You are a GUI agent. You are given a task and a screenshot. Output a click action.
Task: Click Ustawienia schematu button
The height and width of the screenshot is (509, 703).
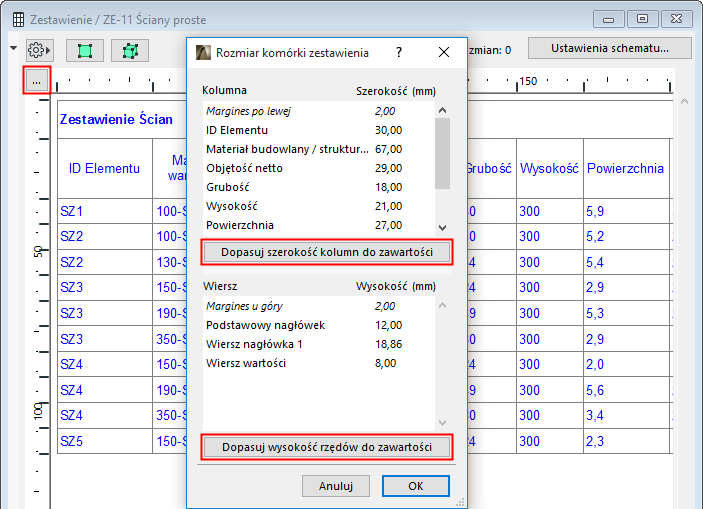[x=610, y=48]
